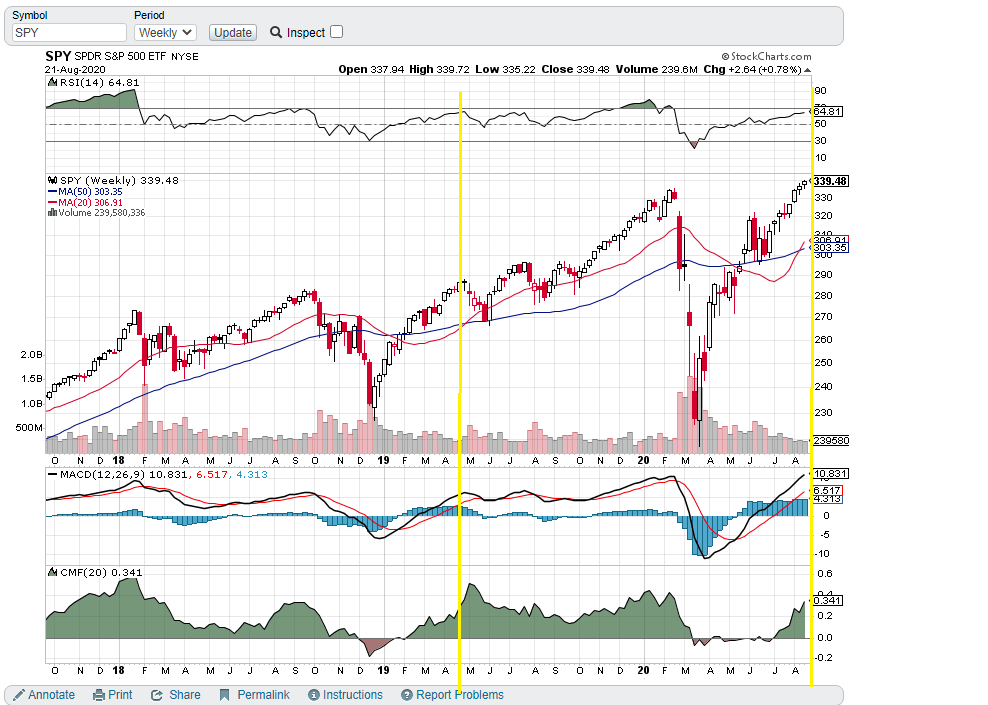Image resolution: width=988 pixels, height=705 pixels.
Task: Click the MA(20) 306.91 legend entry
Action: 85,202
